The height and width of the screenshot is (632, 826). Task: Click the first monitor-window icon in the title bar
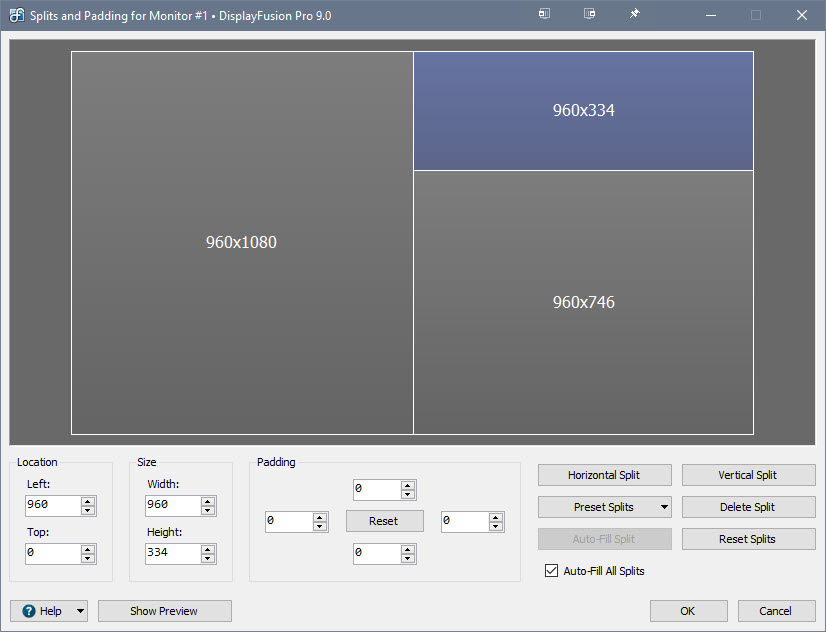[x=543, y=14]
